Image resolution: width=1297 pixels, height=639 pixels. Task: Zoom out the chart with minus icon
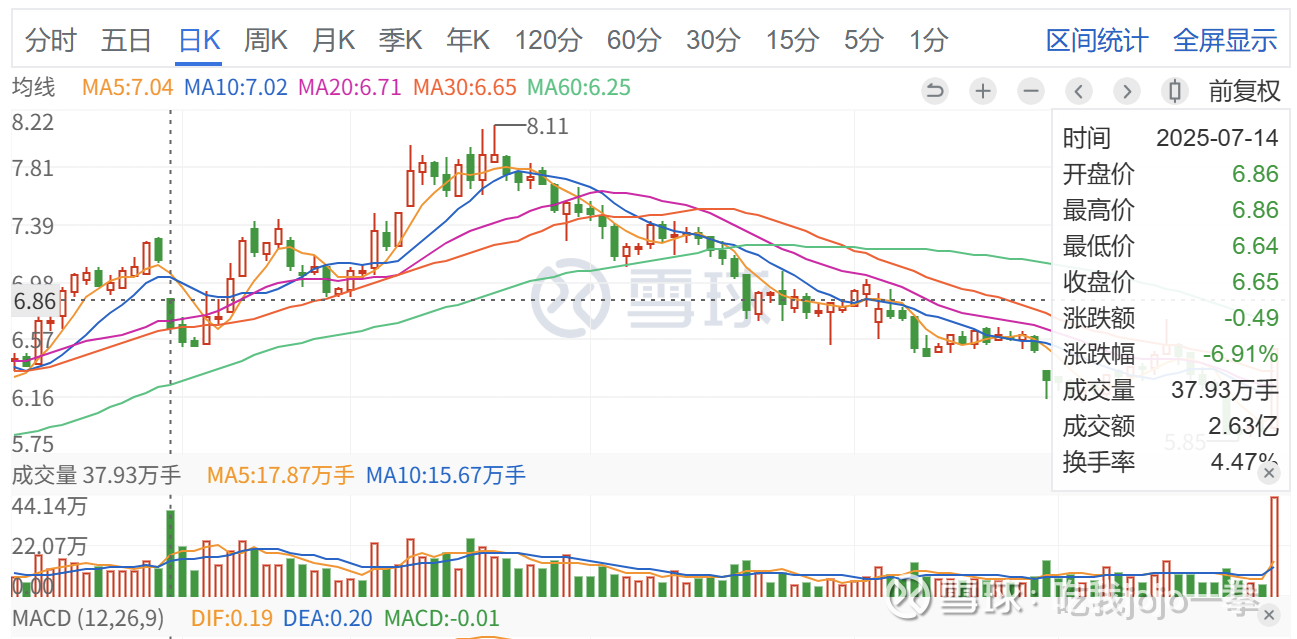coord(1031,91)
